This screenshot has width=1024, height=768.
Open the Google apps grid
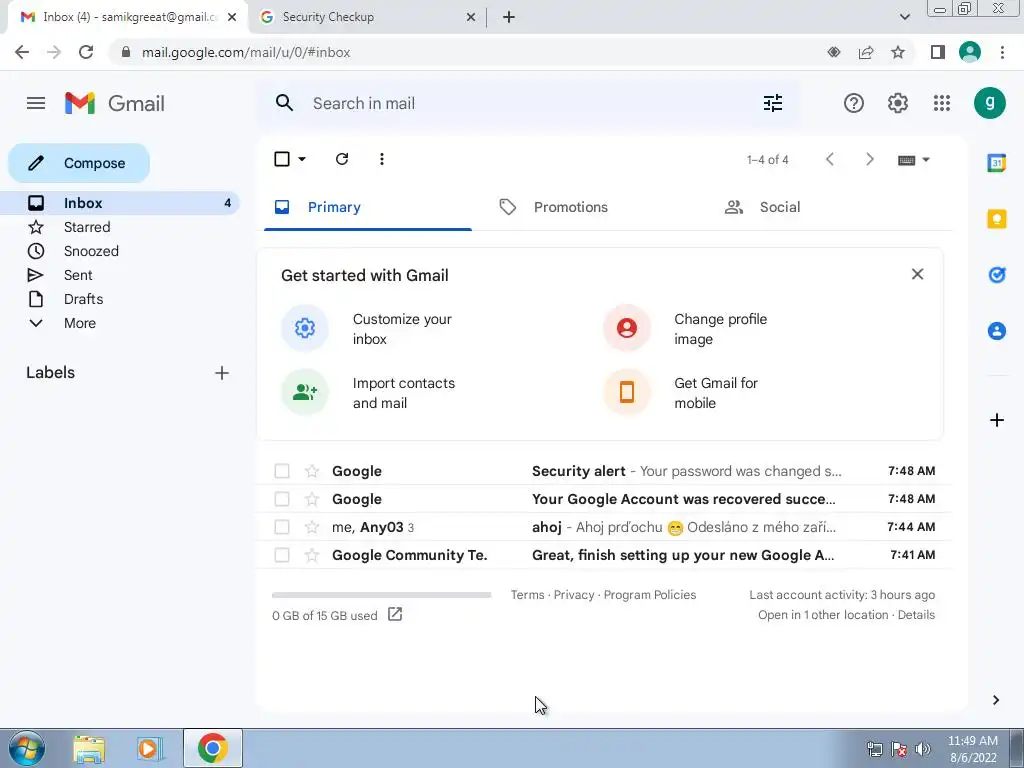[x=942, y=103]
